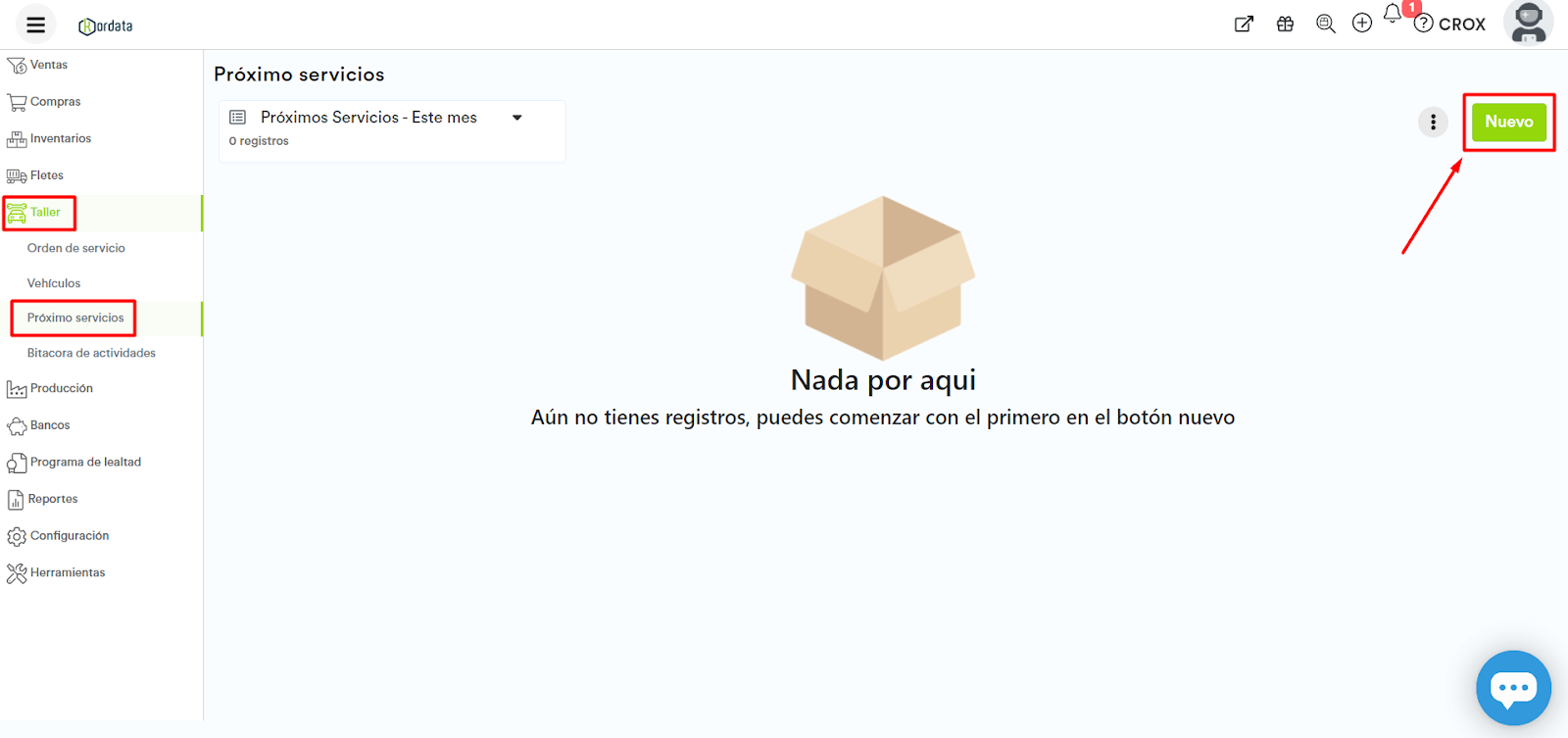
Task: Expand the Próximos Servicios - Este mes dropdown
Action: click(x=516, y=118)
